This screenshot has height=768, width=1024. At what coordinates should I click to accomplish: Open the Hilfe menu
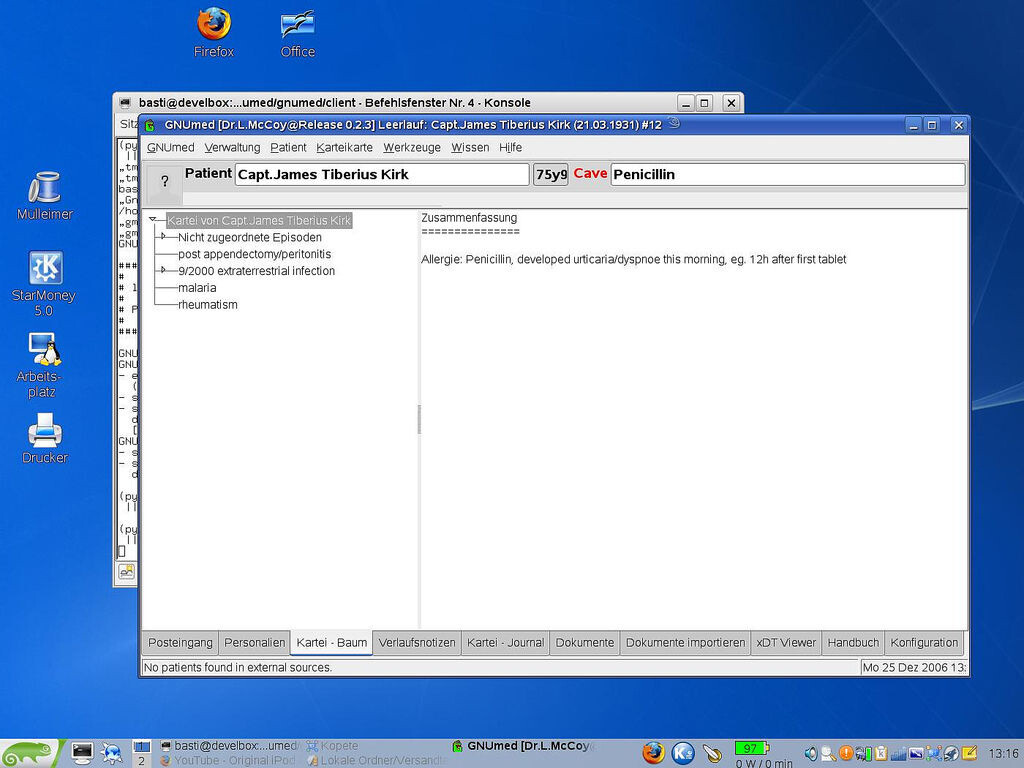click(x=511, y=148)
